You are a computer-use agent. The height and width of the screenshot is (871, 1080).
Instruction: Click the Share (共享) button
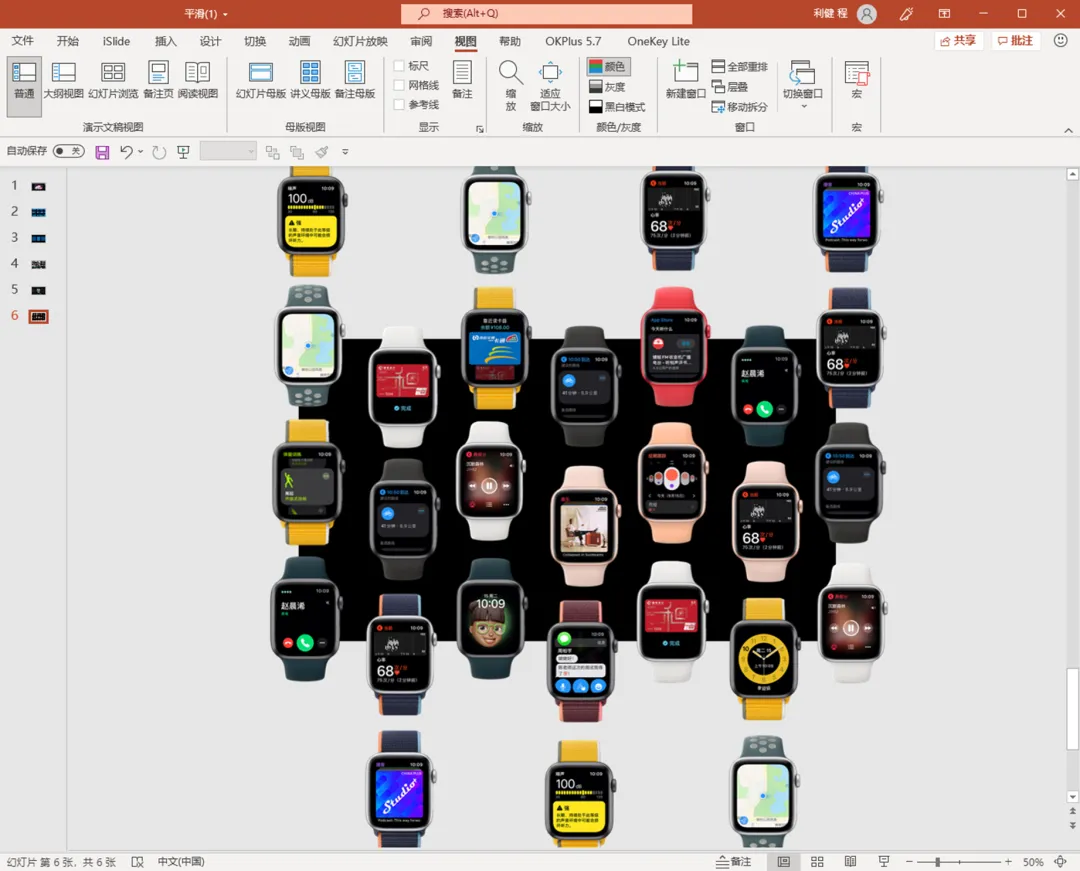tap(958, 41)
